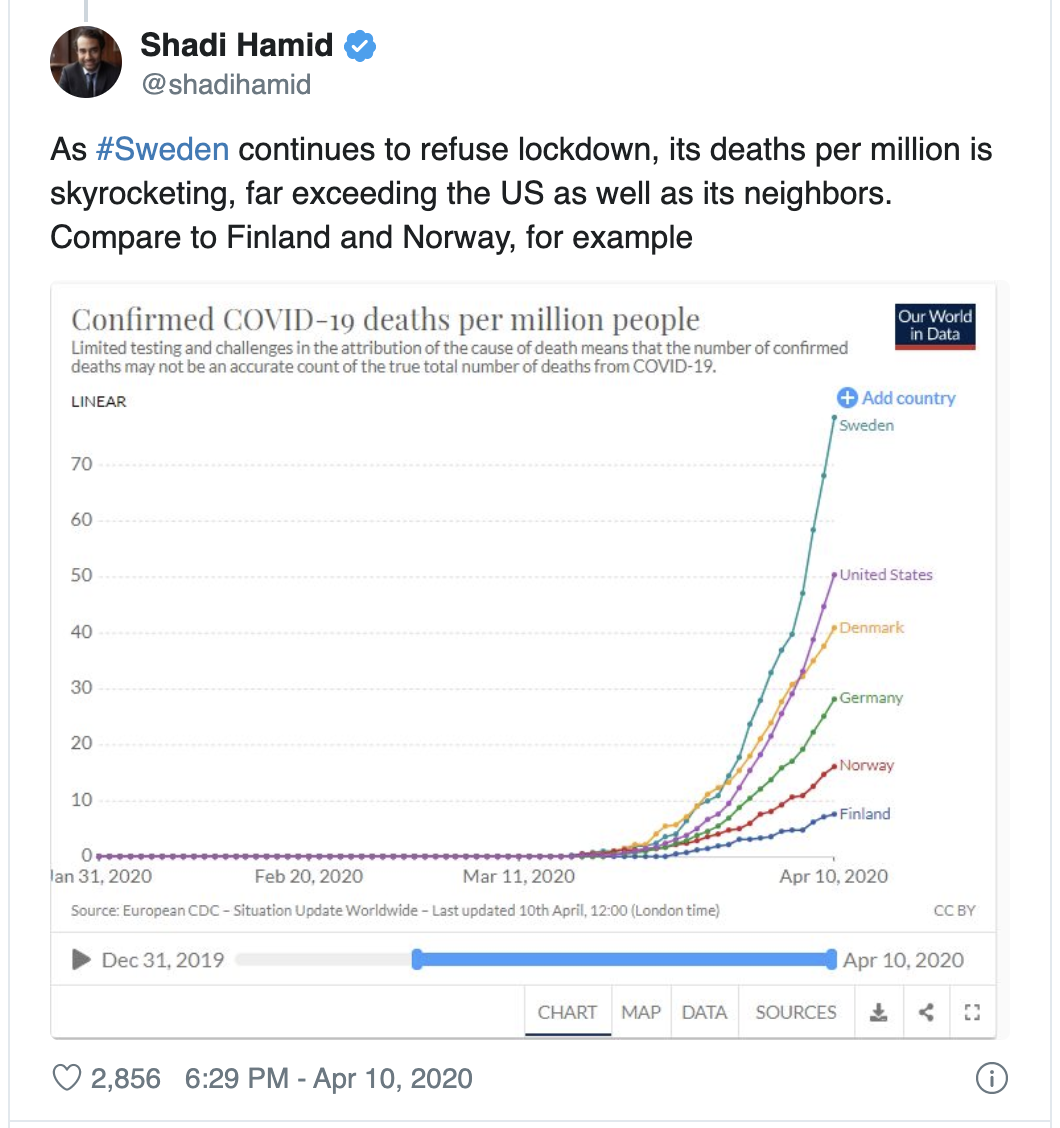Image resolution: width=1060 pixels, height=1128 pixels.
Task: Toggle the LINEAR scale label
Action: [x=99, y=402]
